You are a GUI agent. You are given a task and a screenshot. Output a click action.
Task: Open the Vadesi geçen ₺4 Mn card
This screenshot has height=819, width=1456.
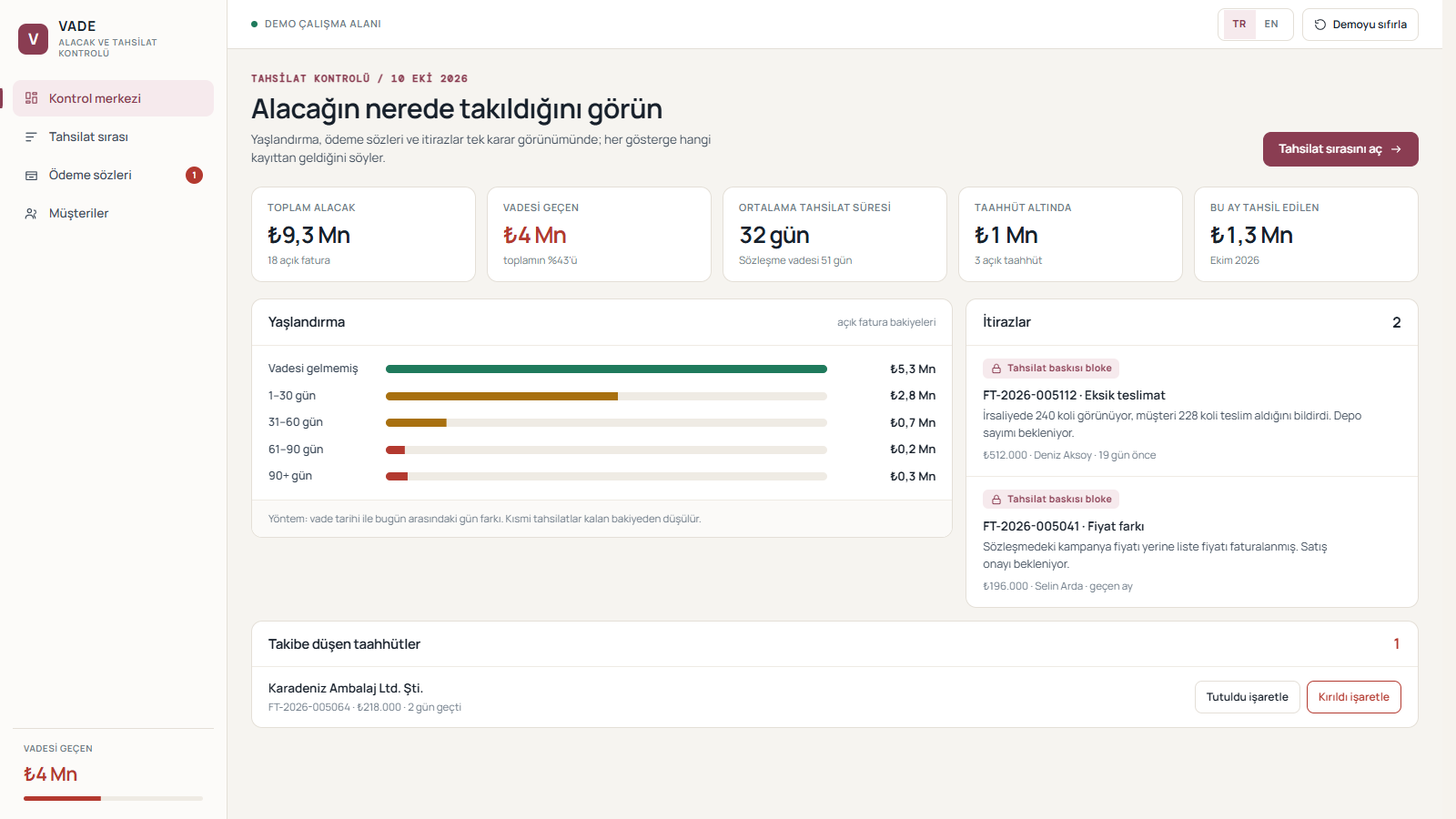599,234
